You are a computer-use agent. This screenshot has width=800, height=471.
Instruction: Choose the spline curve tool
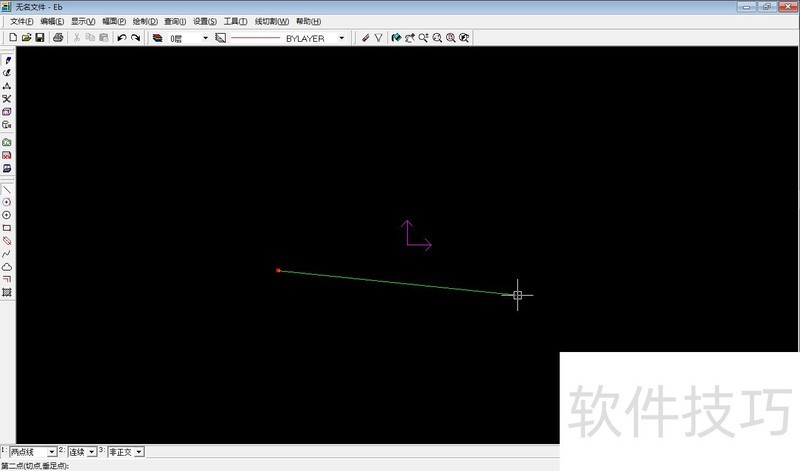click(x=7, y=254)
